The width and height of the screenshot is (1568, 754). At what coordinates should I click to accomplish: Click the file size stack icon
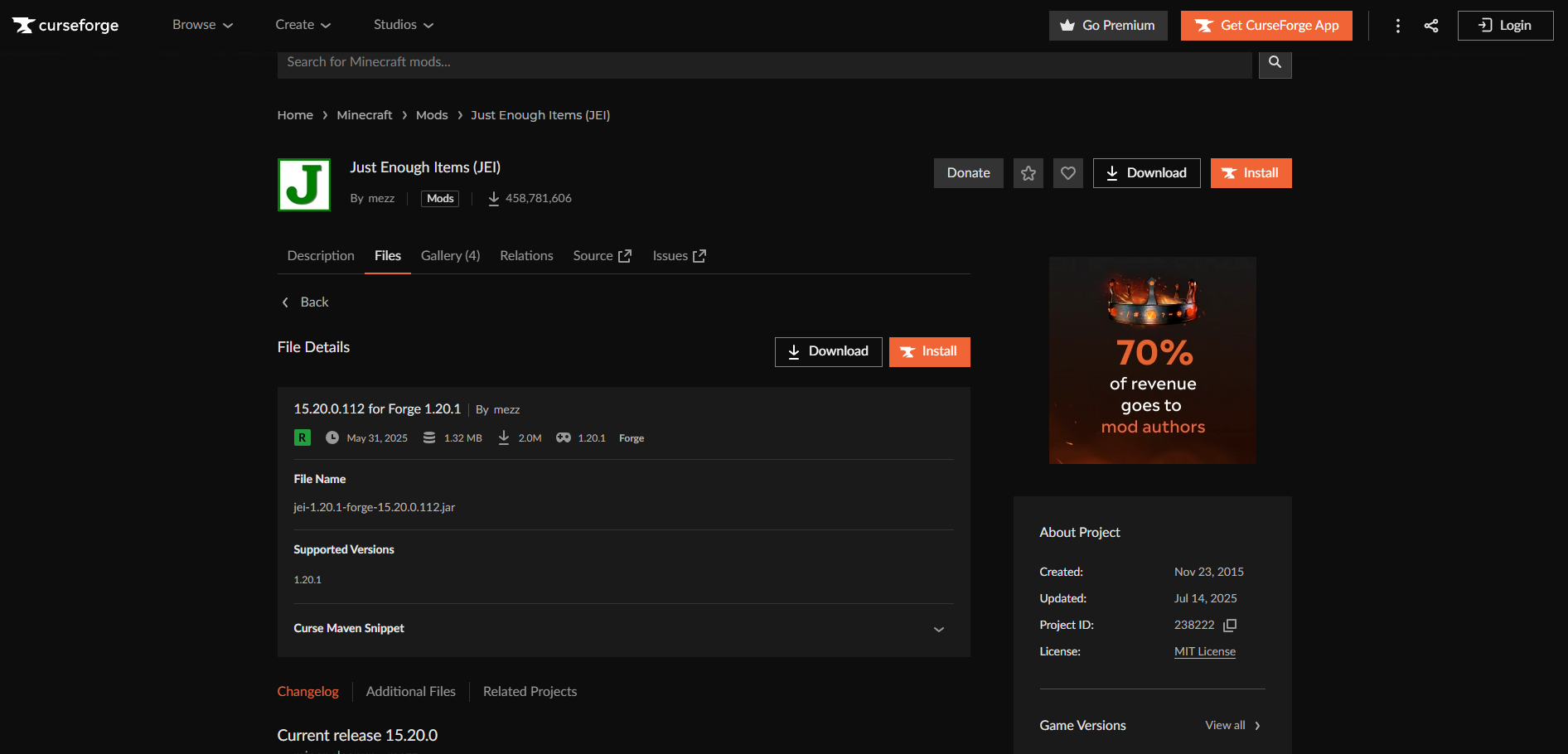pos(429,437)
